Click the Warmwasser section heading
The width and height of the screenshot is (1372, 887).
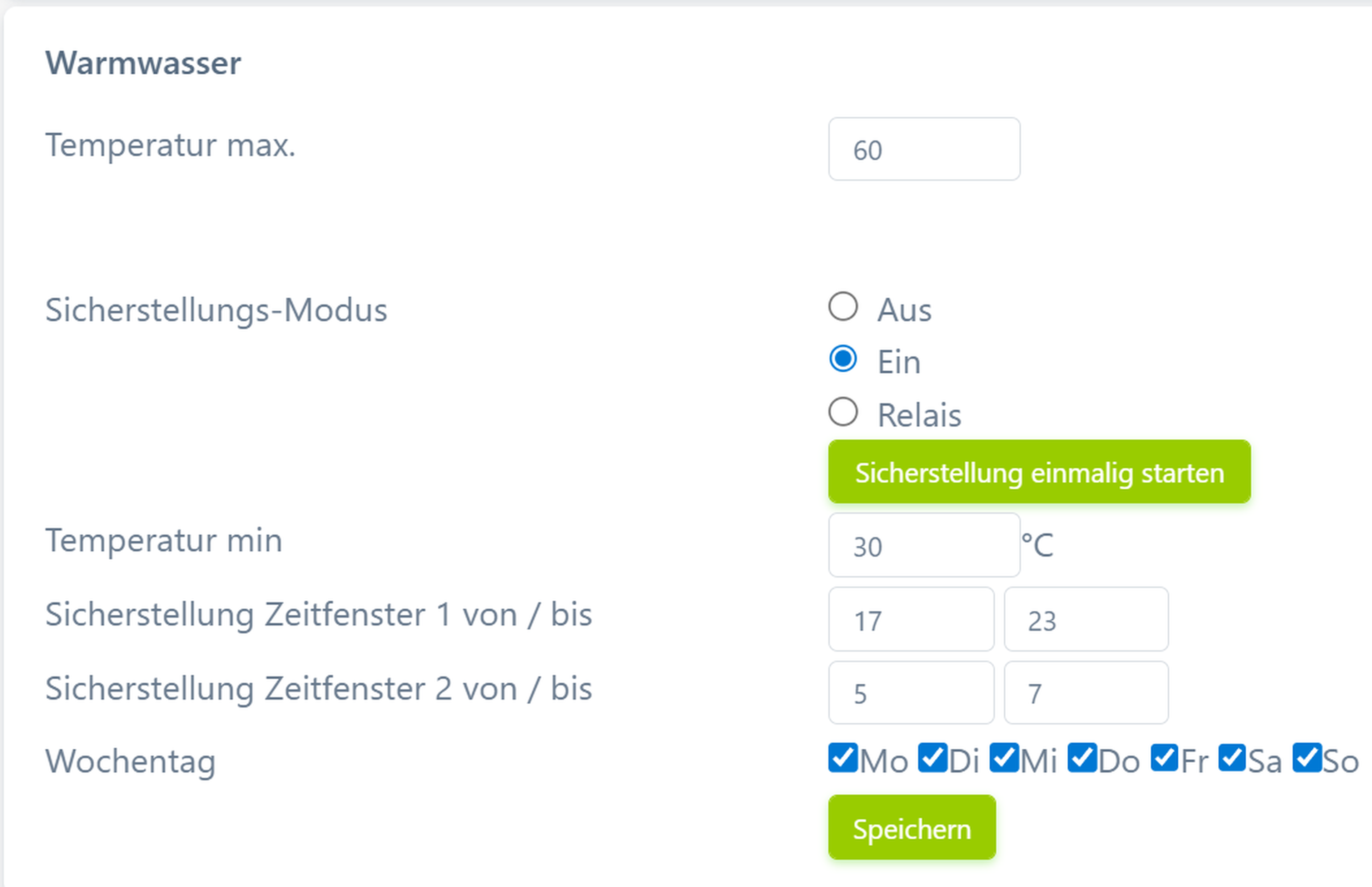pos(143,63)
